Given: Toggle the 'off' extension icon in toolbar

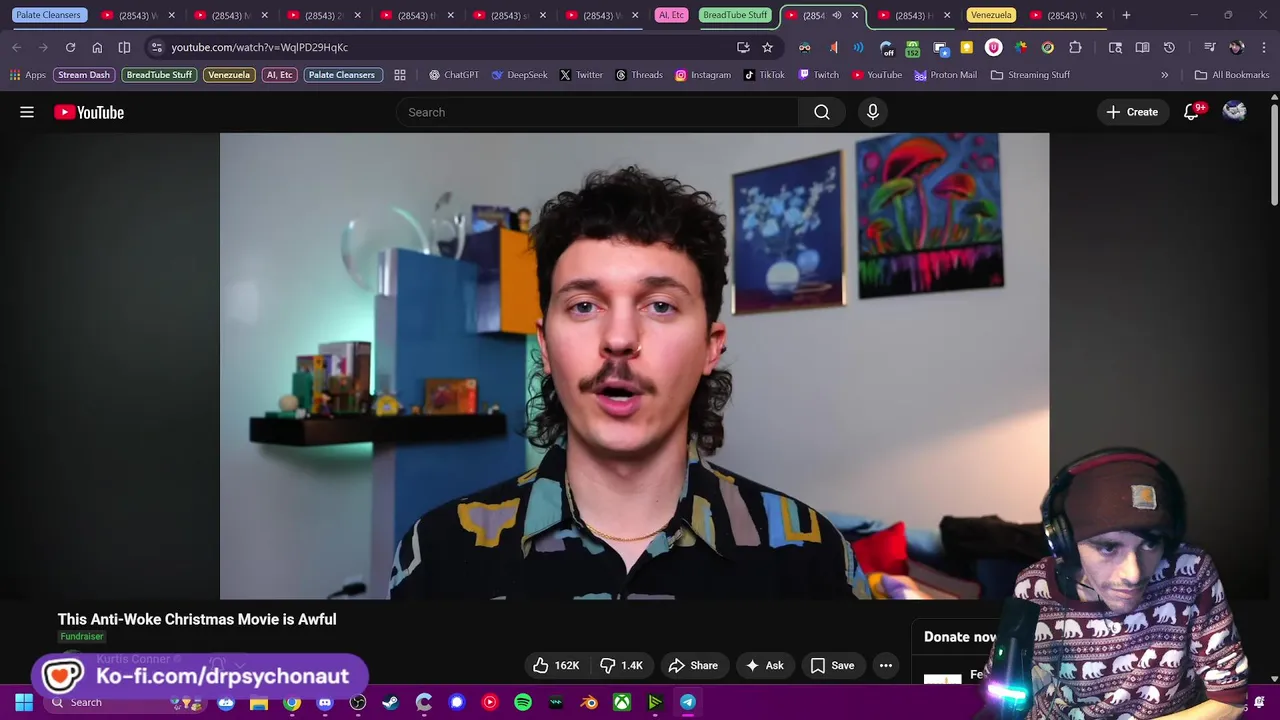Looking at the screenshot, I should coord(886,47).
